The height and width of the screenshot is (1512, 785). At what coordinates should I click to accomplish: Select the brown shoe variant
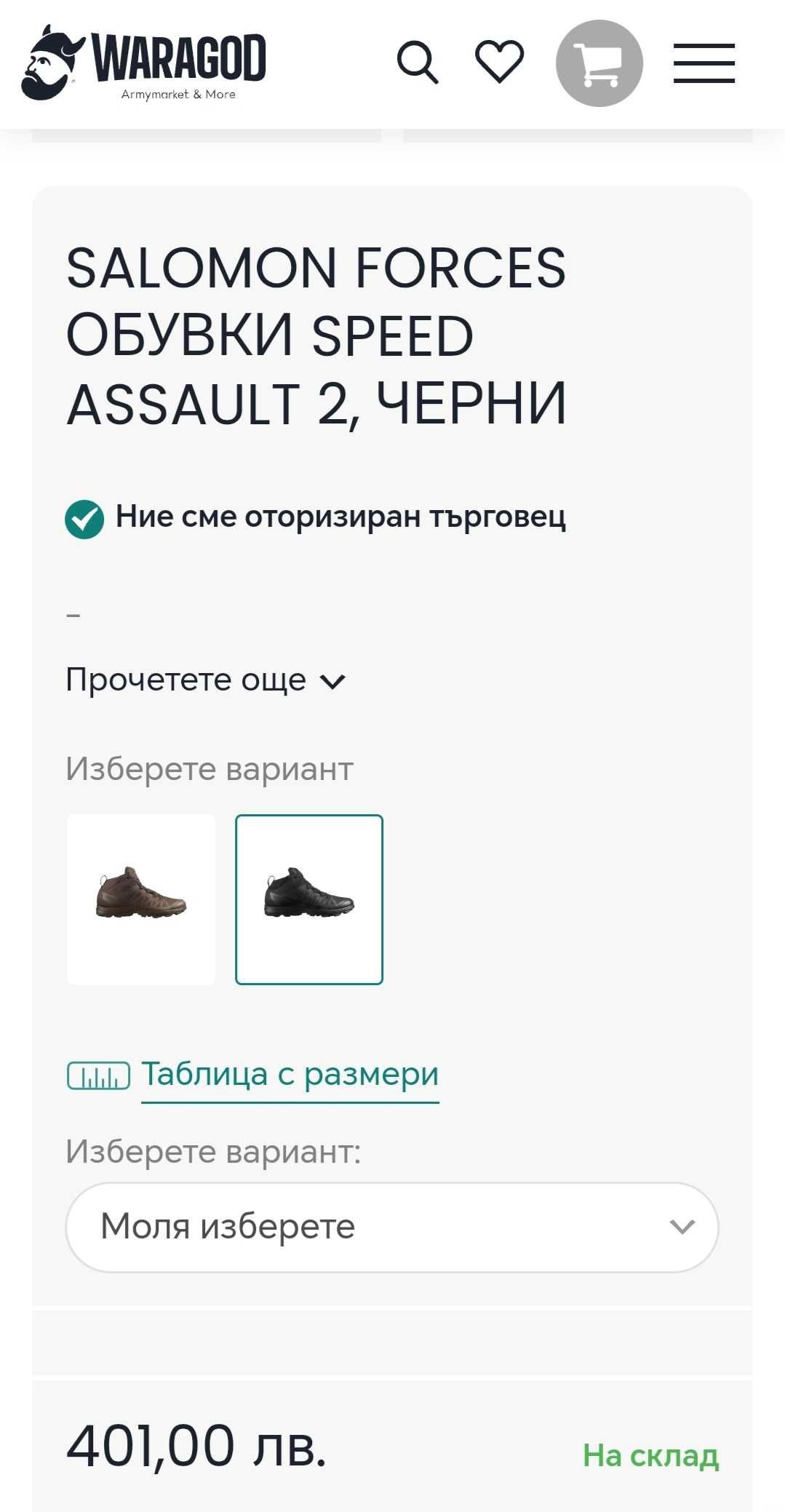tap(141, 899)
